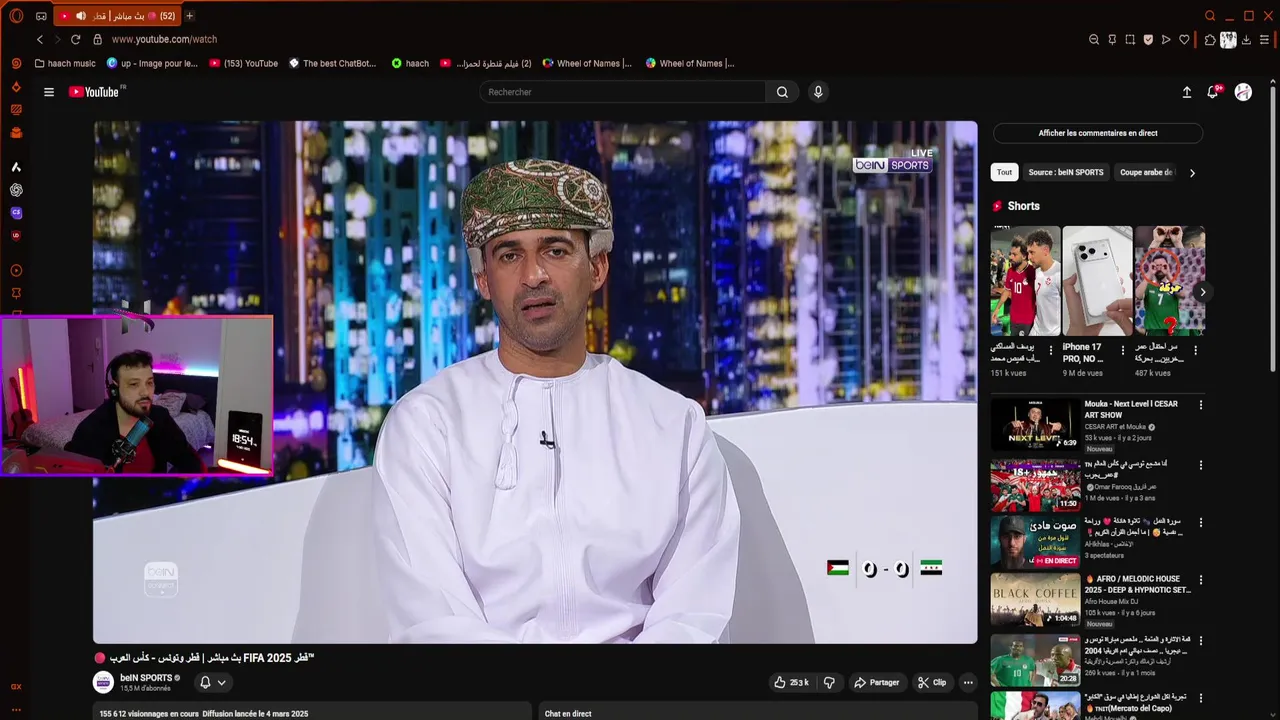The image size is (1280, 720).
Task: Open beIN SPORTS channel avatar
Action: (x=103, y=682)
